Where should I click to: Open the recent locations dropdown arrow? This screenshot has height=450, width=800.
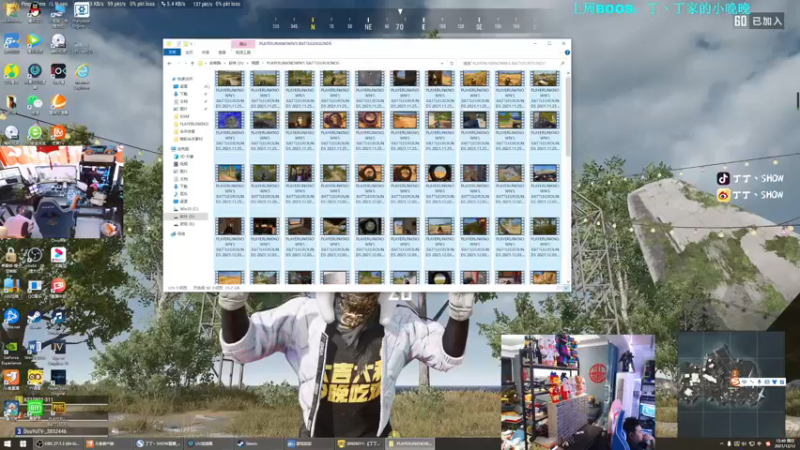click(186, 63)
